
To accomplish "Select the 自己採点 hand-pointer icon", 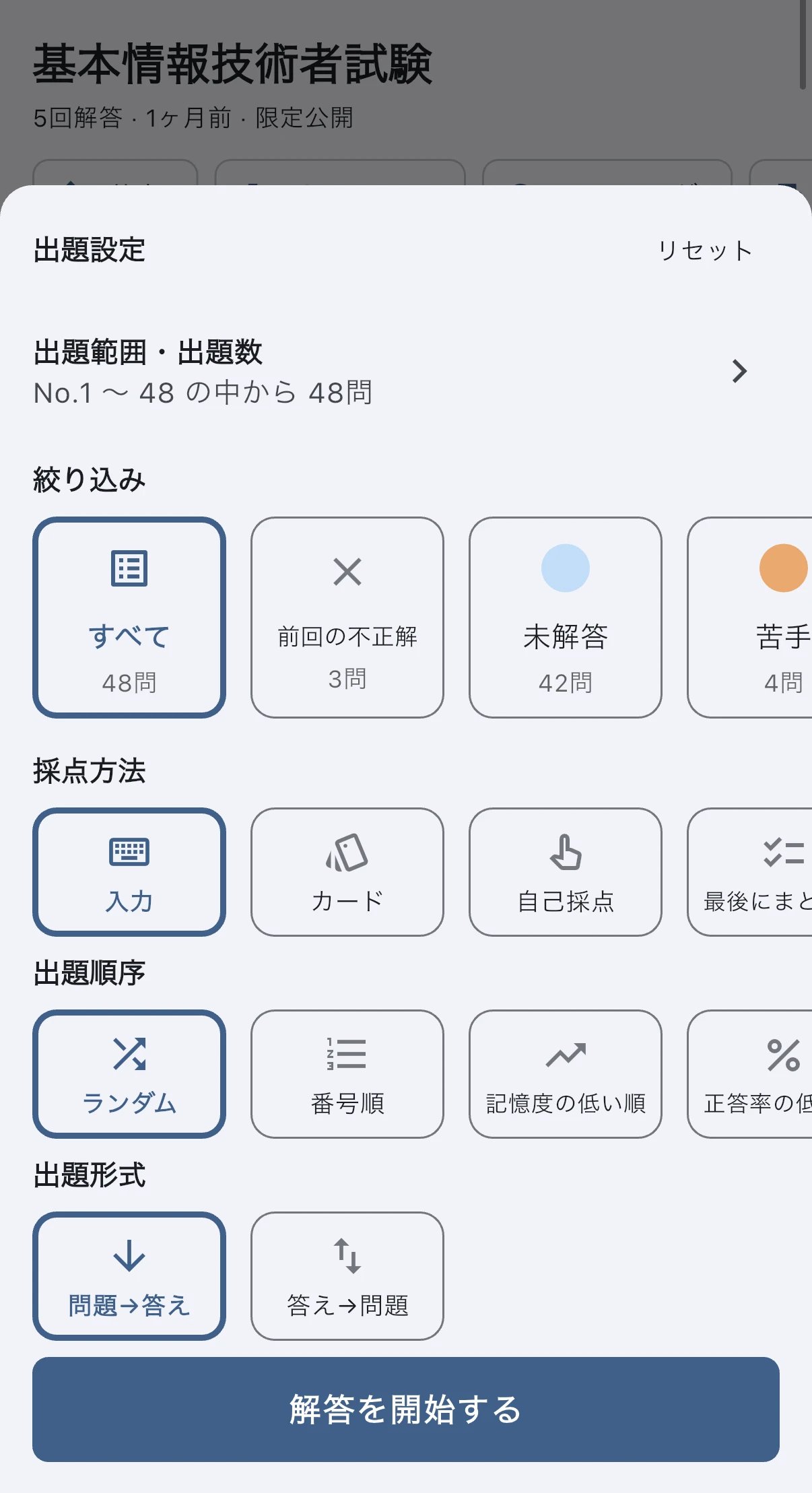I will (x=566, y=853).
